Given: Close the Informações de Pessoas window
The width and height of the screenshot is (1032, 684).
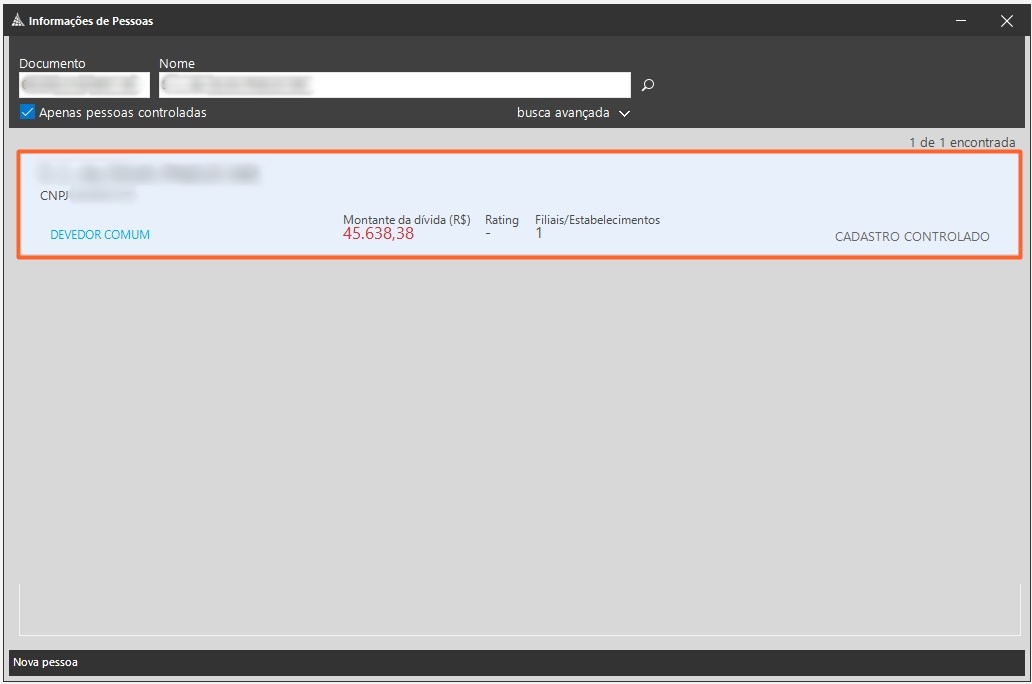Looking at the screenshot, I should tap(1007, 21).
